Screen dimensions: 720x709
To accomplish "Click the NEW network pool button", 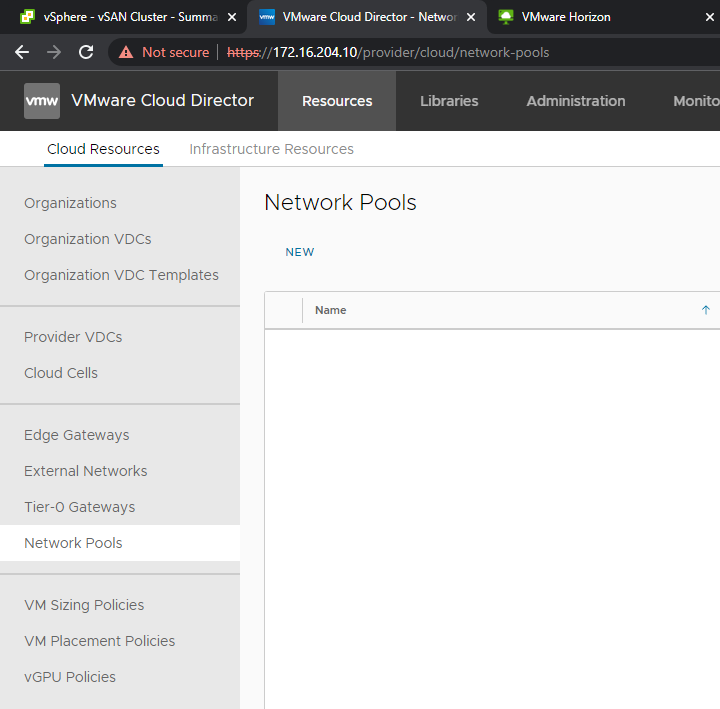I will pyautogui.click(x=300, y=252).
